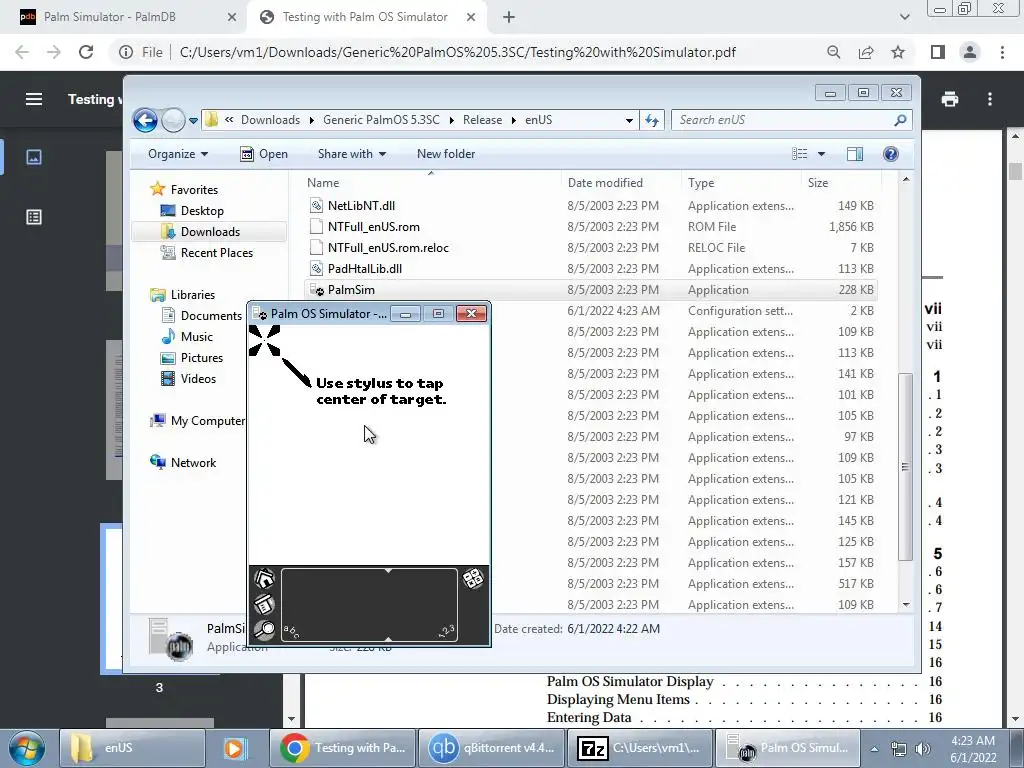This screenshot has width=1024, height=768.
Task: Open the PDF viewer more actions menu
Action: click(x=990, y=99)
